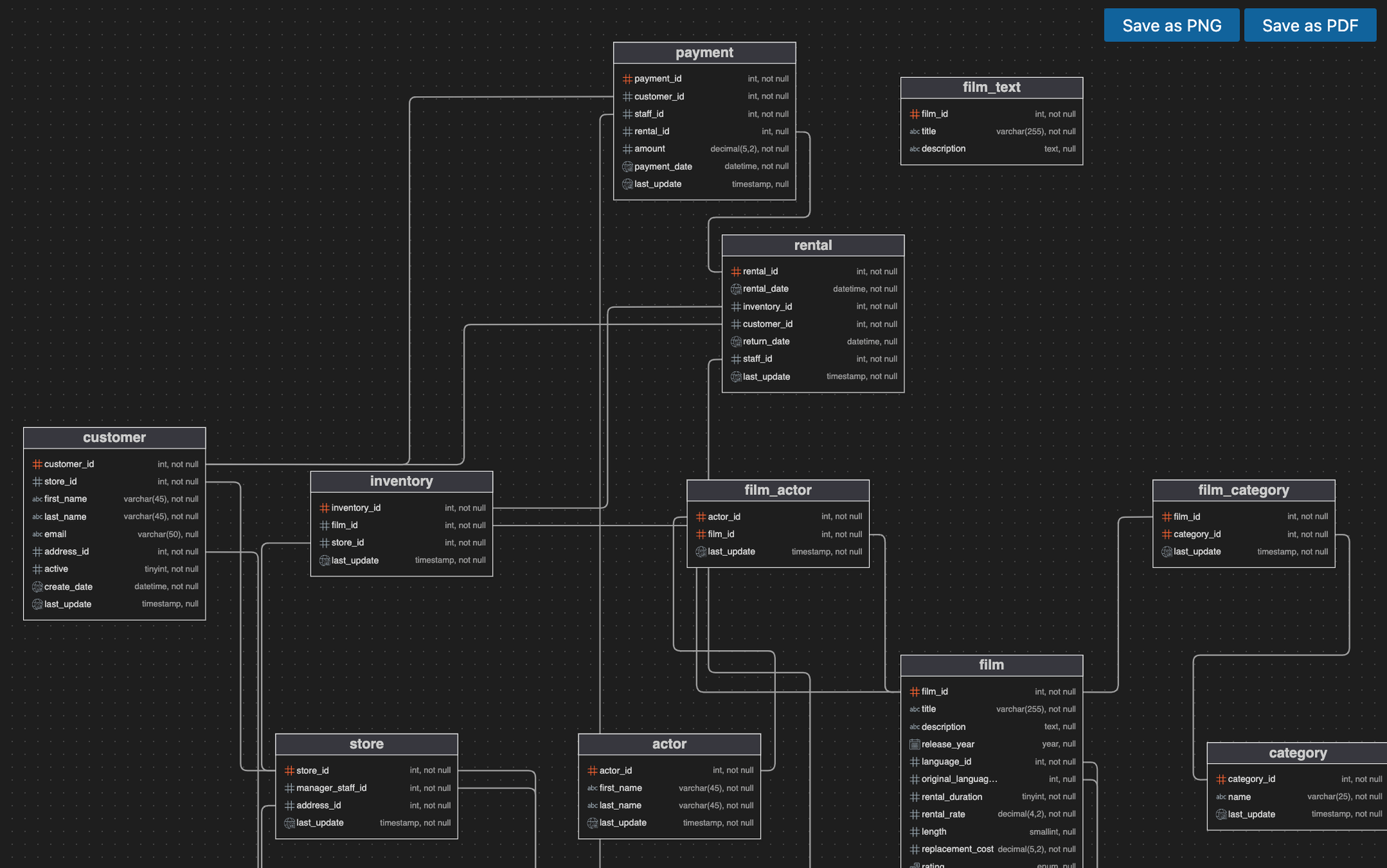The width and height of the screenshot is (1387, 868).
Task: Click the film_actor table title
Action: (x=777, y=490)
